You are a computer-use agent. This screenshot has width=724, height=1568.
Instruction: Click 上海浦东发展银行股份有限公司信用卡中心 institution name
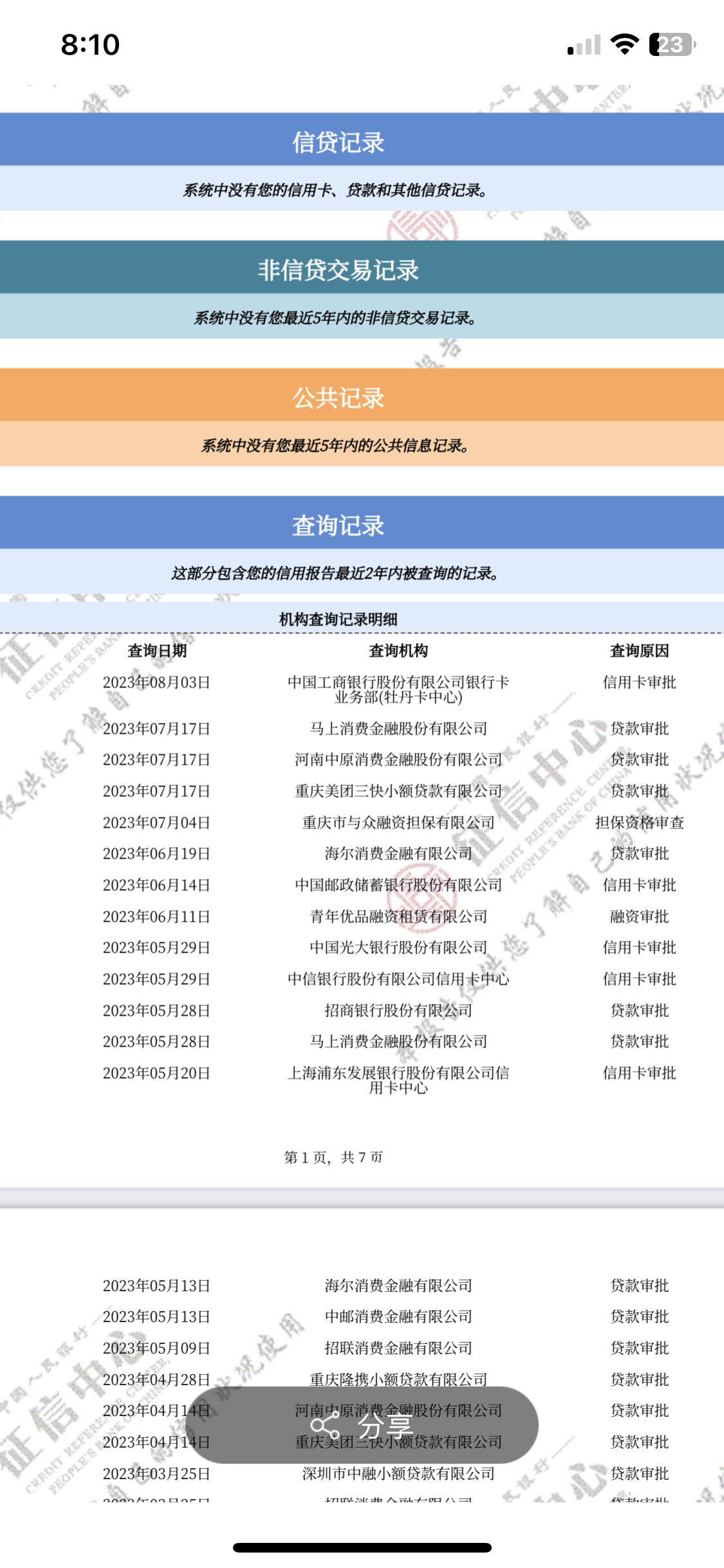point(398,1080)
